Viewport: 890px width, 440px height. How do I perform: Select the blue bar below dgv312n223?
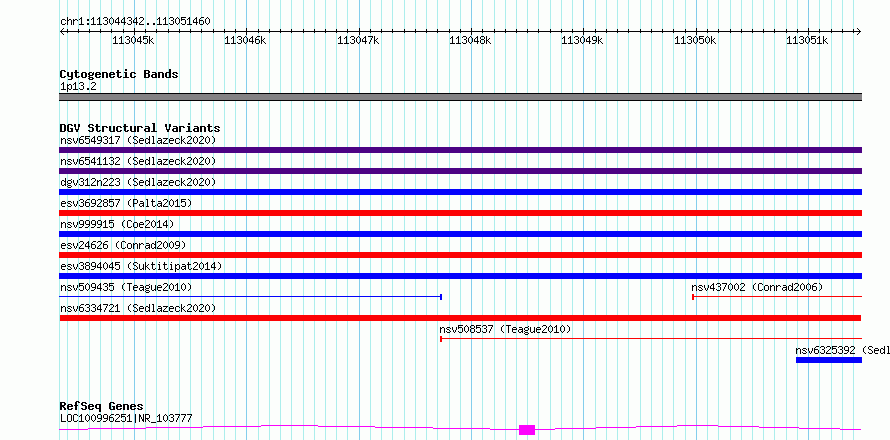pos(460,192)
